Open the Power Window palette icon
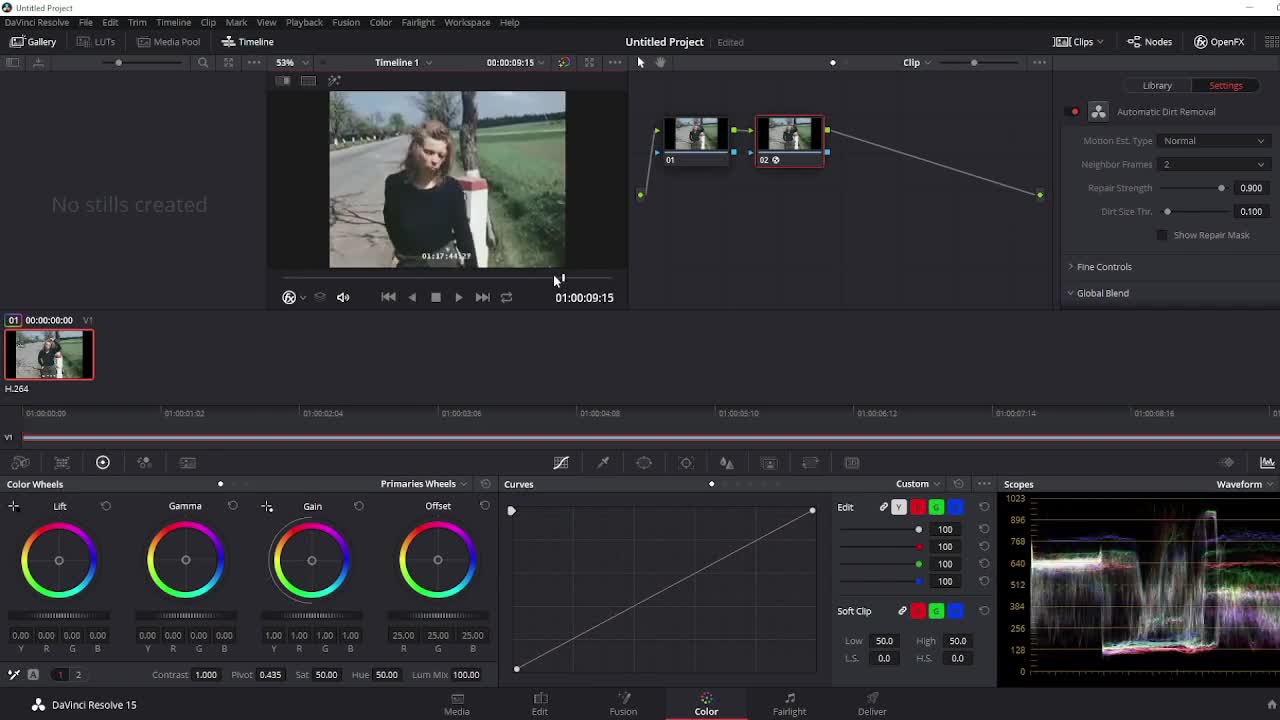Screen dimensions: 1280x720 click(x=644, y=462)
